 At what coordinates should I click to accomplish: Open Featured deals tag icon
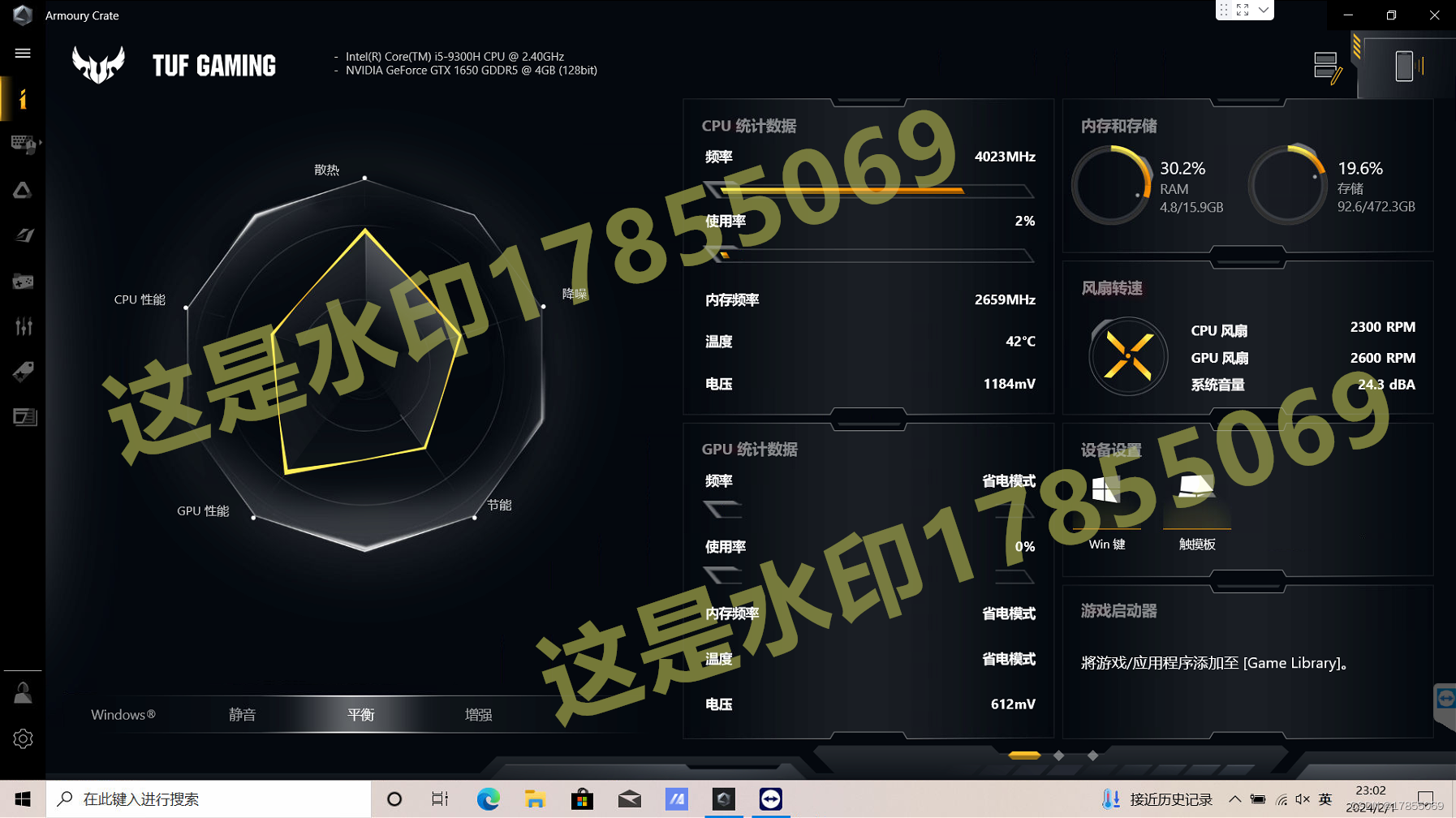pyautogui.click(x=23, y=372)
